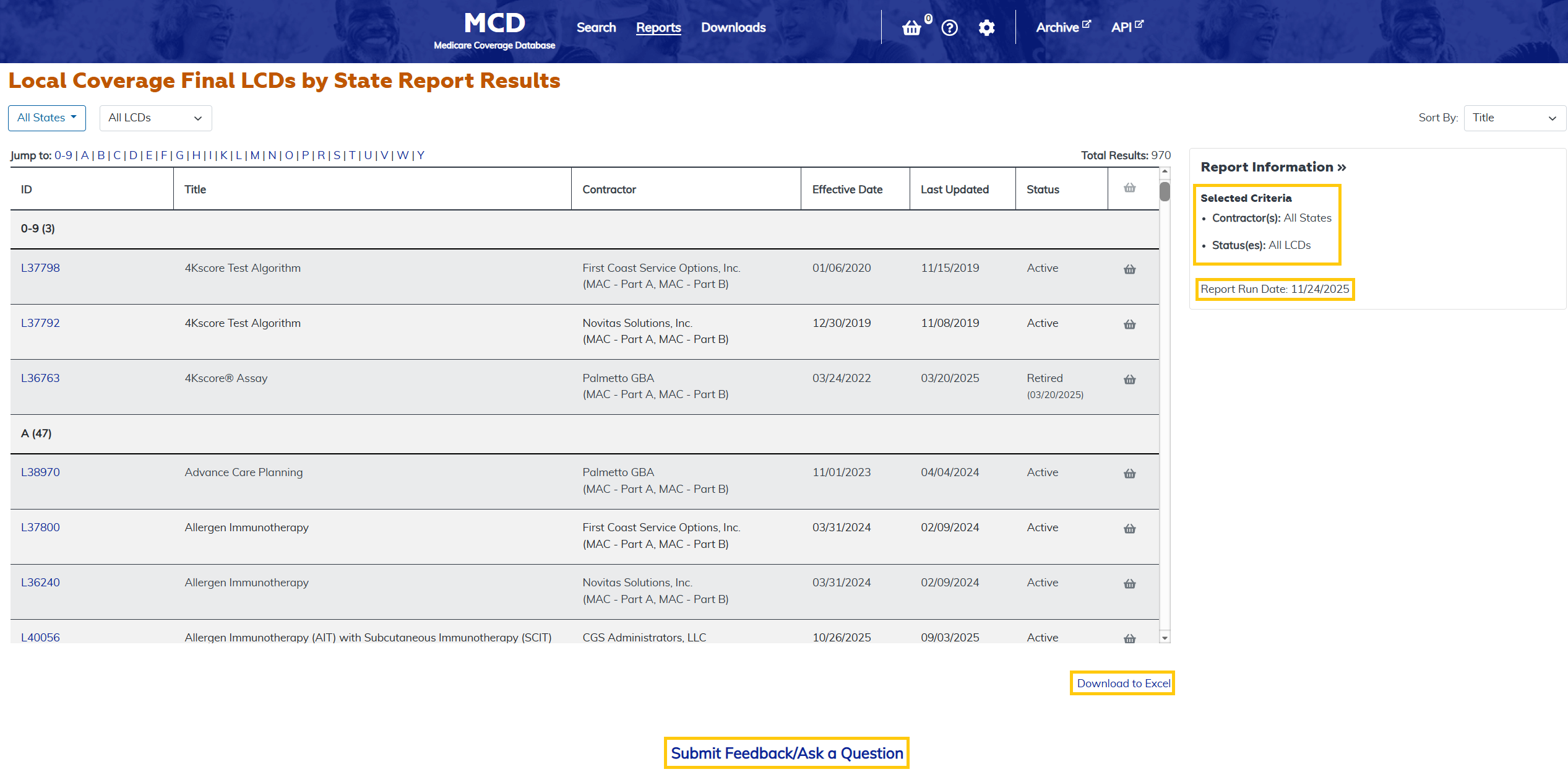Click the basket icon in the table header
1568x777 pixels.
[1129, 188]
